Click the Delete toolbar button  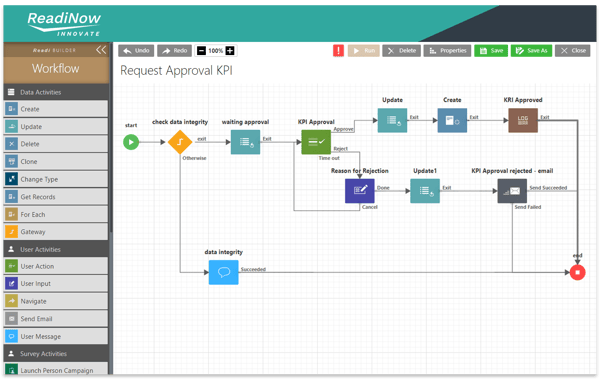tap(401, 50)
